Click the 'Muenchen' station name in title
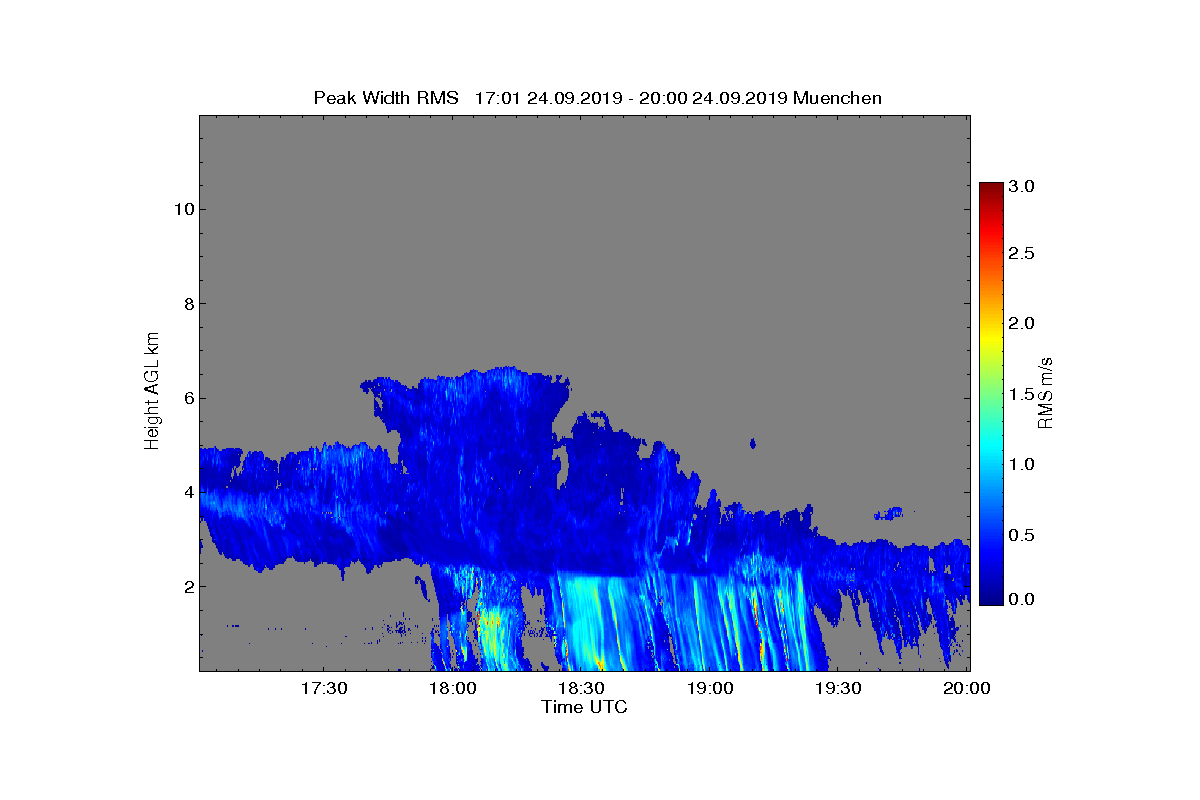This screenshot has height=800, width=1200. point(837,98)
